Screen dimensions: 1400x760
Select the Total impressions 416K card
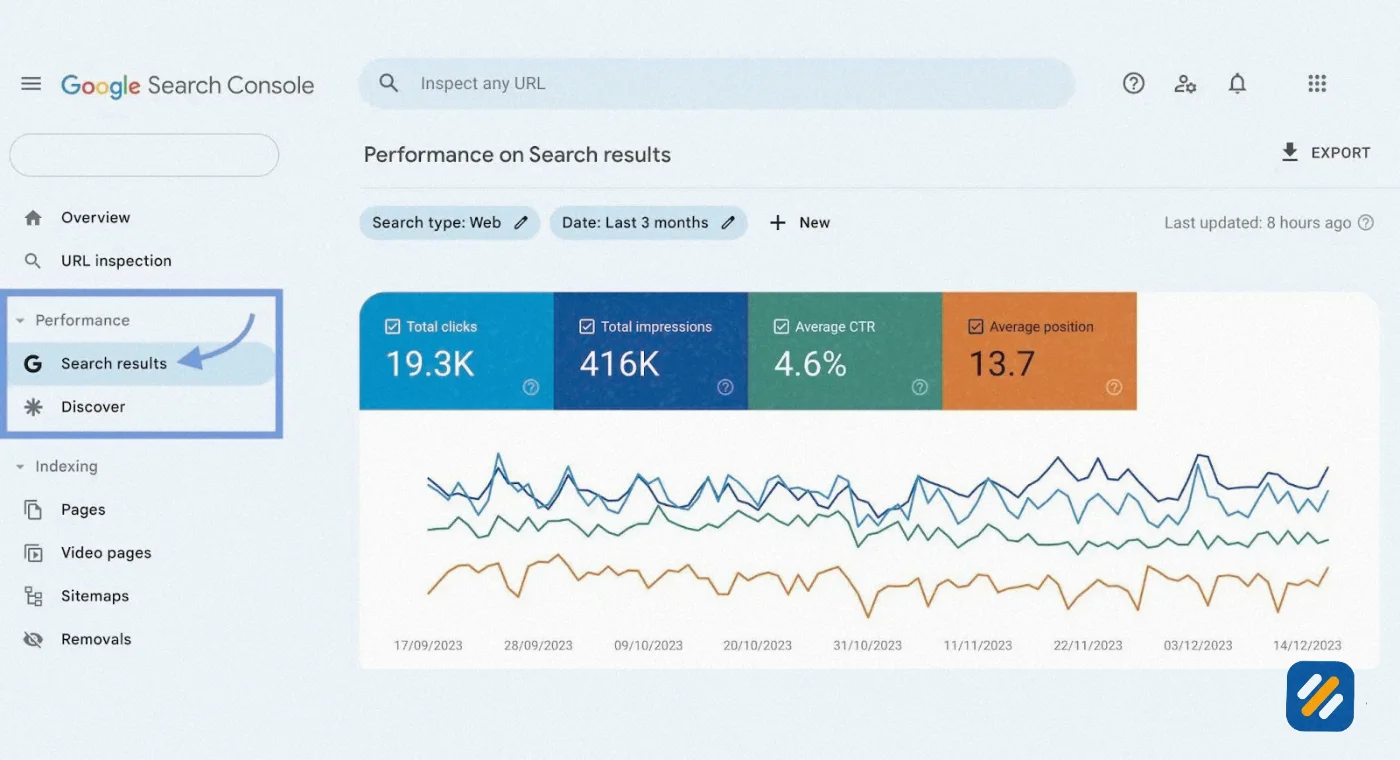click(x=650, y=351)
